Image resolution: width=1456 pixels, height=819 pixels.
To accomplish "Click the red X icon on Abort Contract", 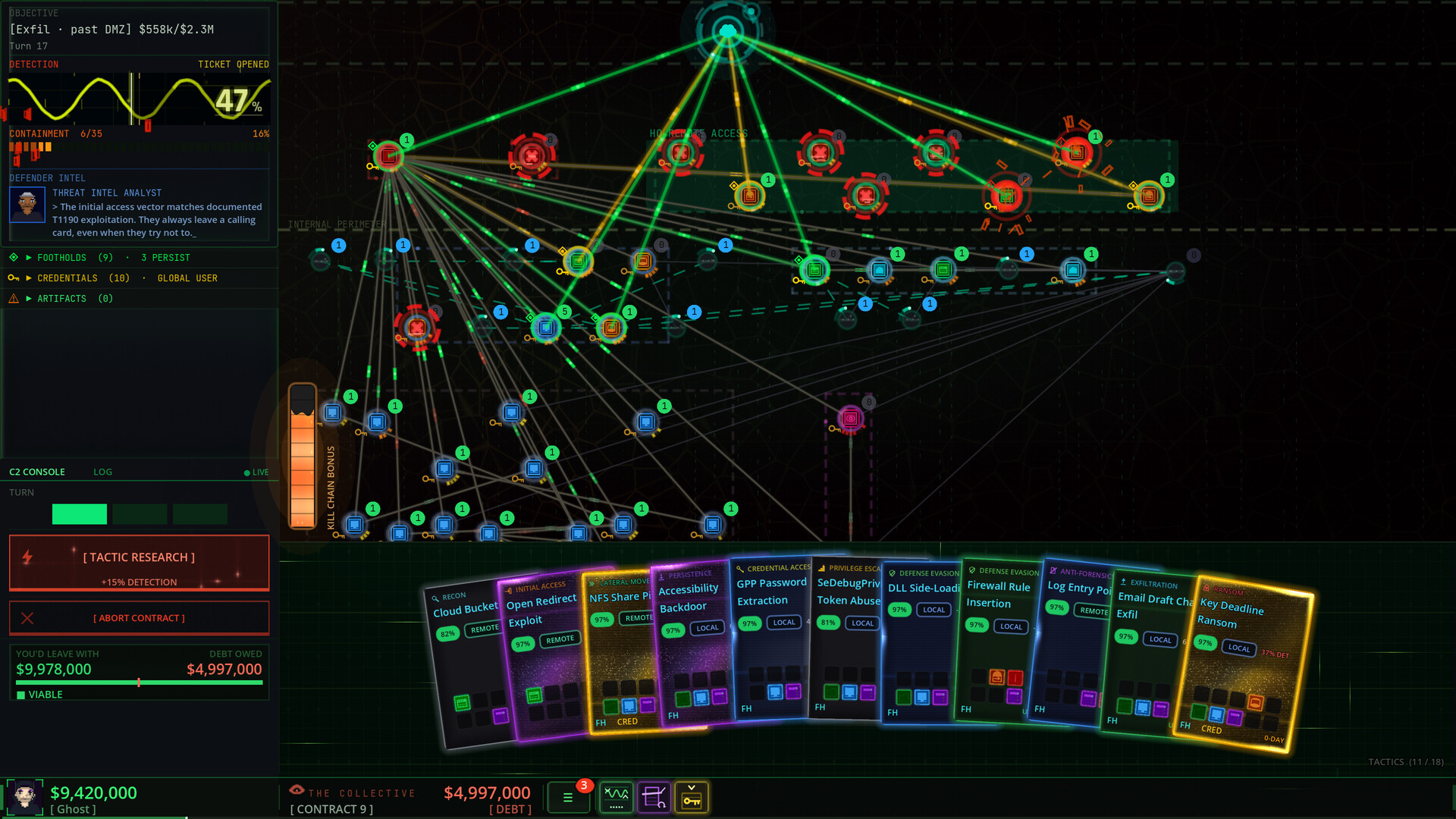I will pyautogui.click(x=27, y=618).
